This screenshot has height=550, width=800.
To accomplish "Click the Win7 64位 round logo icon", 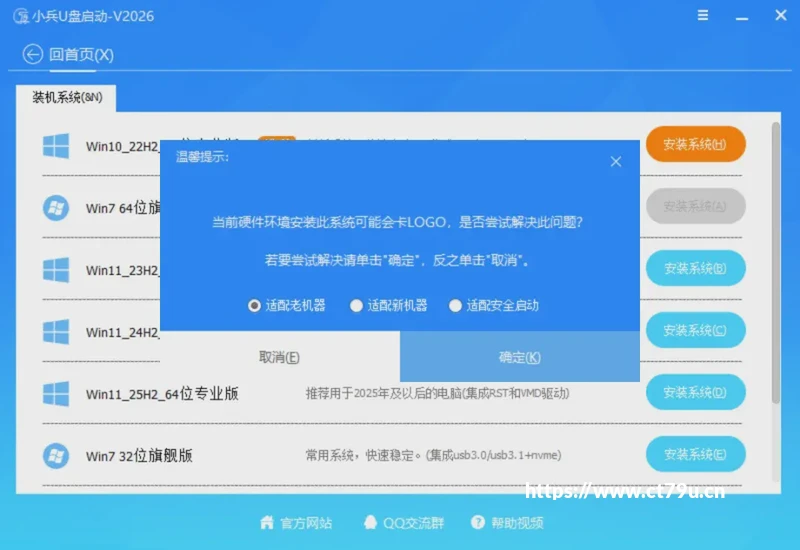I will [56, 208].
